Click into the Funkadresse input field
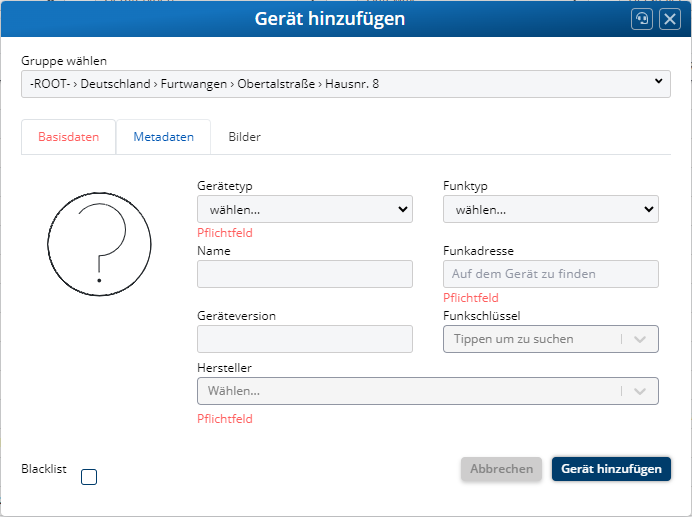The width and height of the screenshot is (692, 517). tap(550, 274)
